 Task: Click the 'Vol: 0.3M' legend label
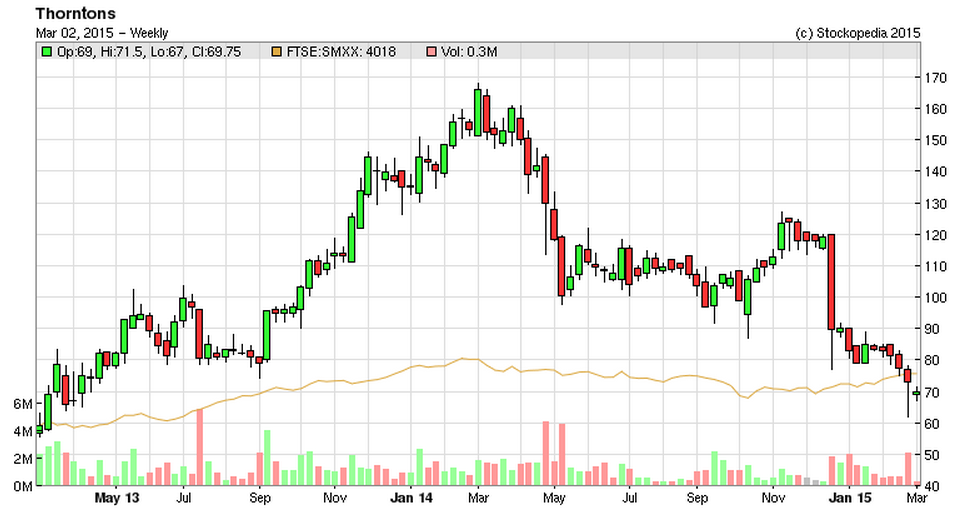pos(469,52)
